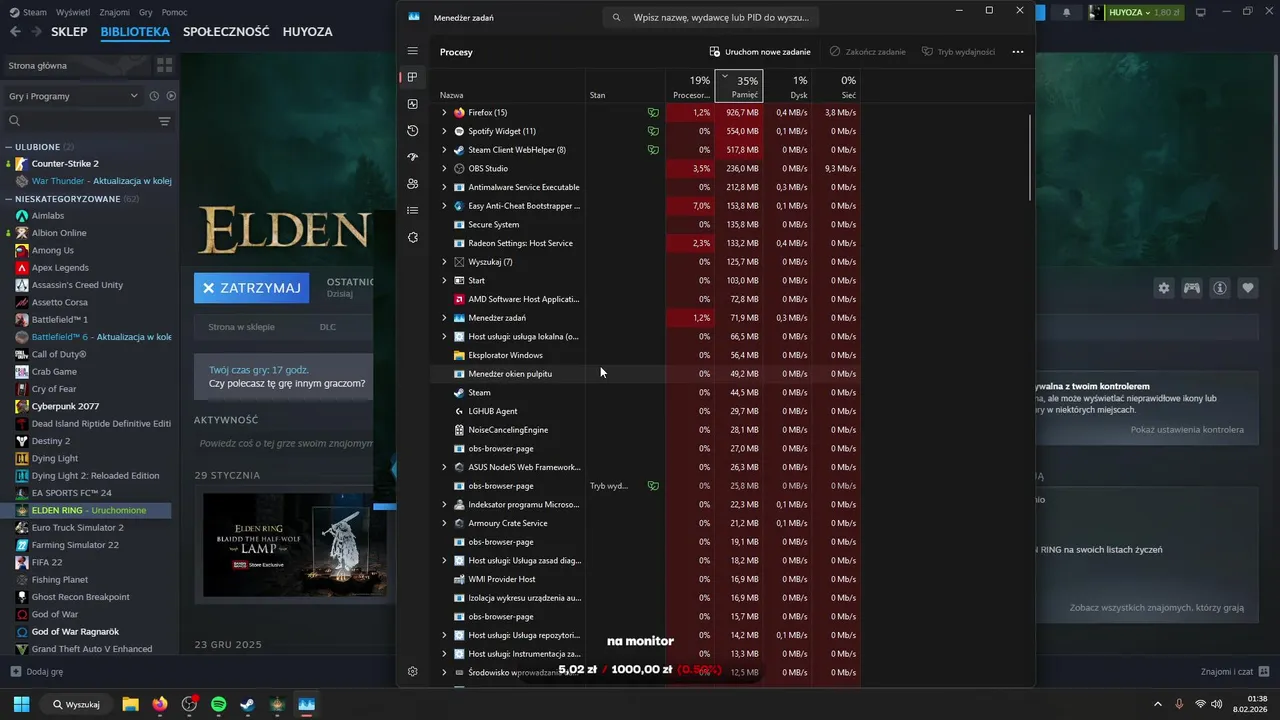The width and height of the screenshot is (1280, 720).
Task: Open App history icon in Task Manager sidebar
Action: click(x=413, y=131)
